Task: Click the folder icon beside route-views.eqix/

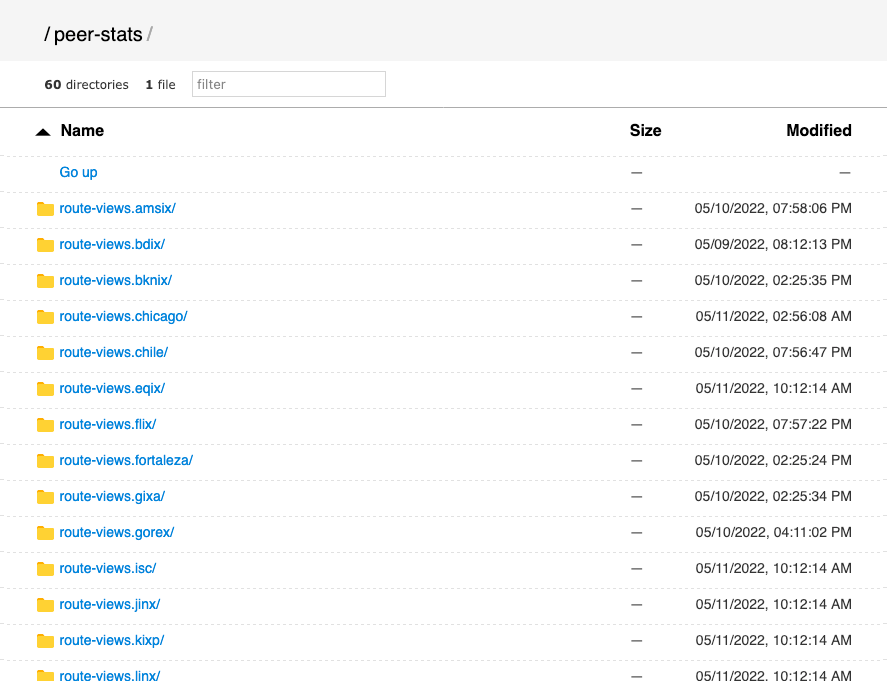Action: (x=45, y=389)
